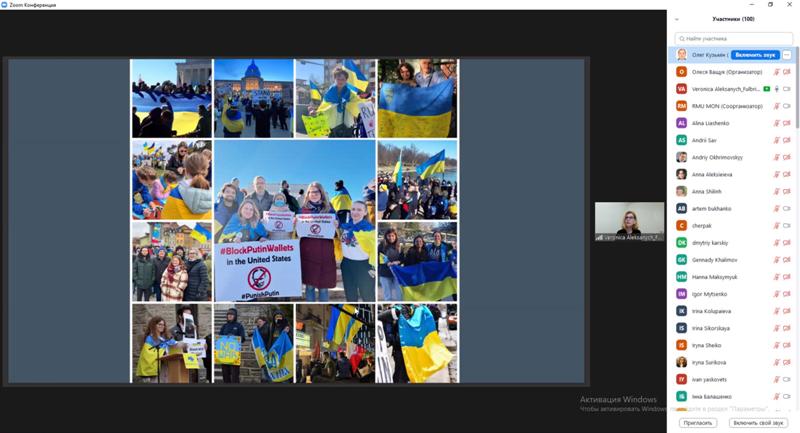Click the orange 'O' avatar of Олеся Ващук
The image size is (800, 433).
click(682, 72)
